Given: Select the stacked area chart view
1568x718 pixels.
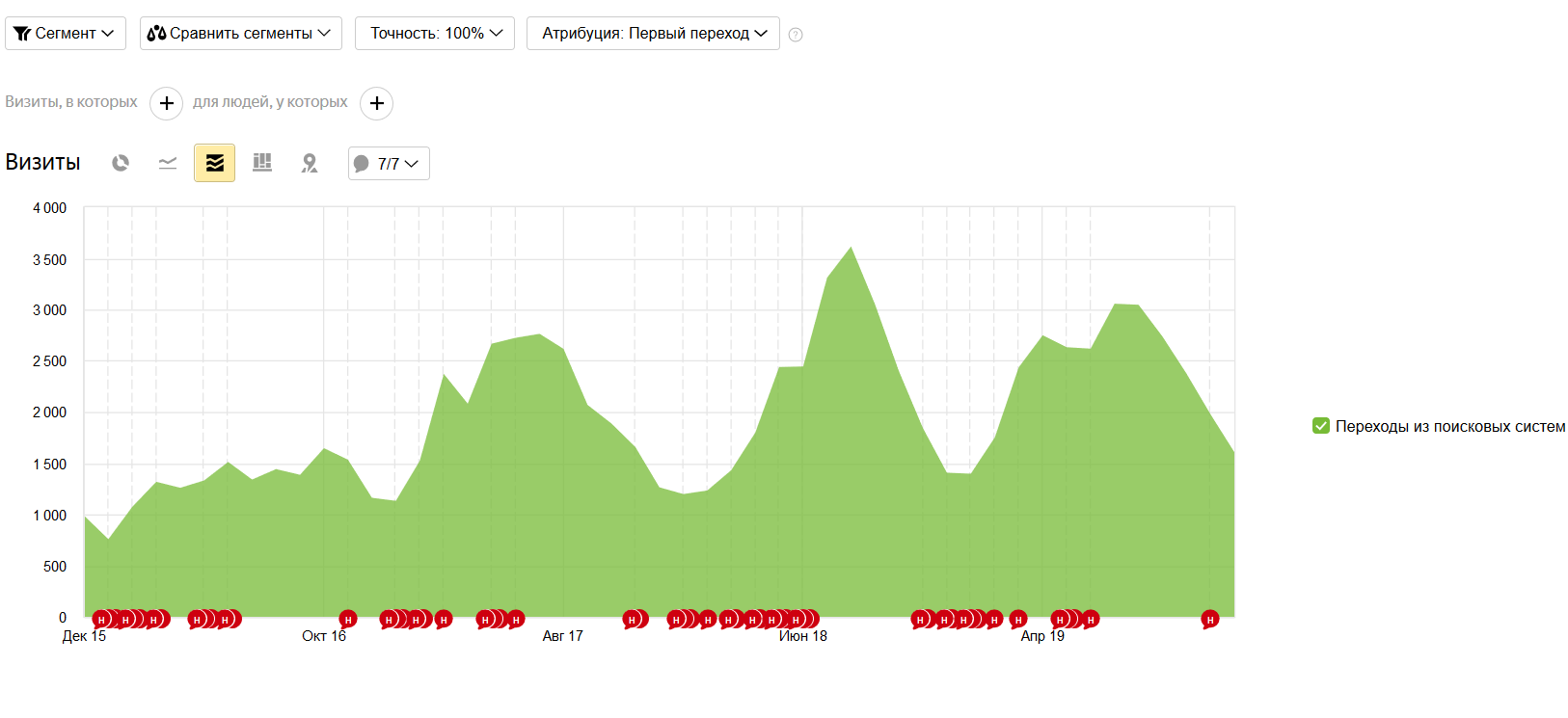Looking at the screenshot, I should 214,163.
